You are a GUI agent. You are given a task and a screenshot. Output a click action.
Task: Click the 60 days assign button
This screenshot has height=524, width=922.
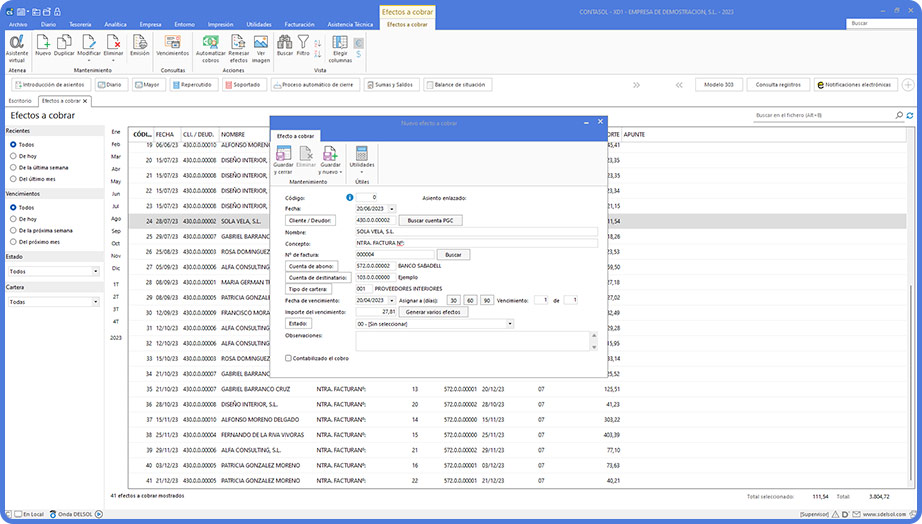point(470,301)
